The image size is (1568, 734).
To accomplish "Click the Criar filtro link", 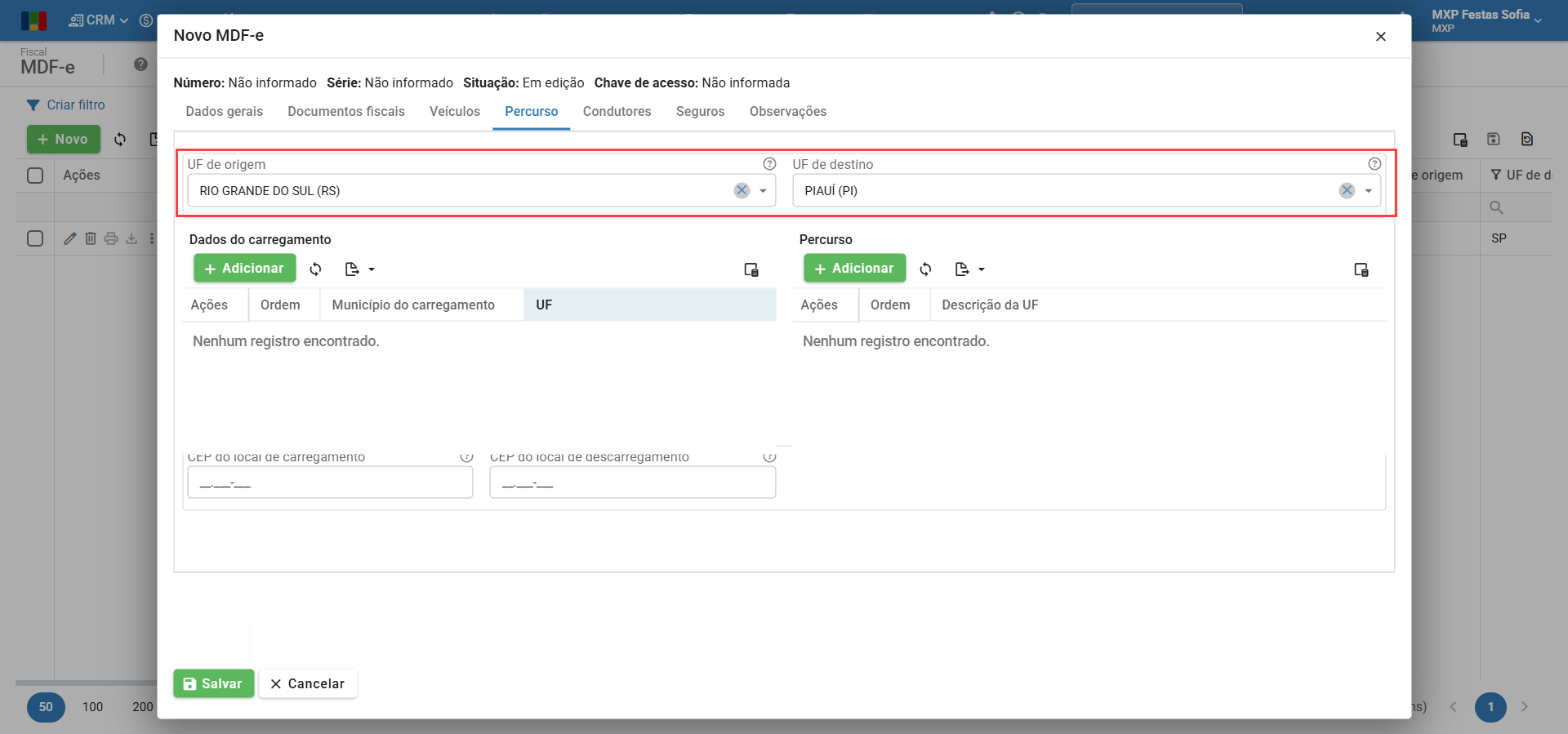I will click(66, 105).
